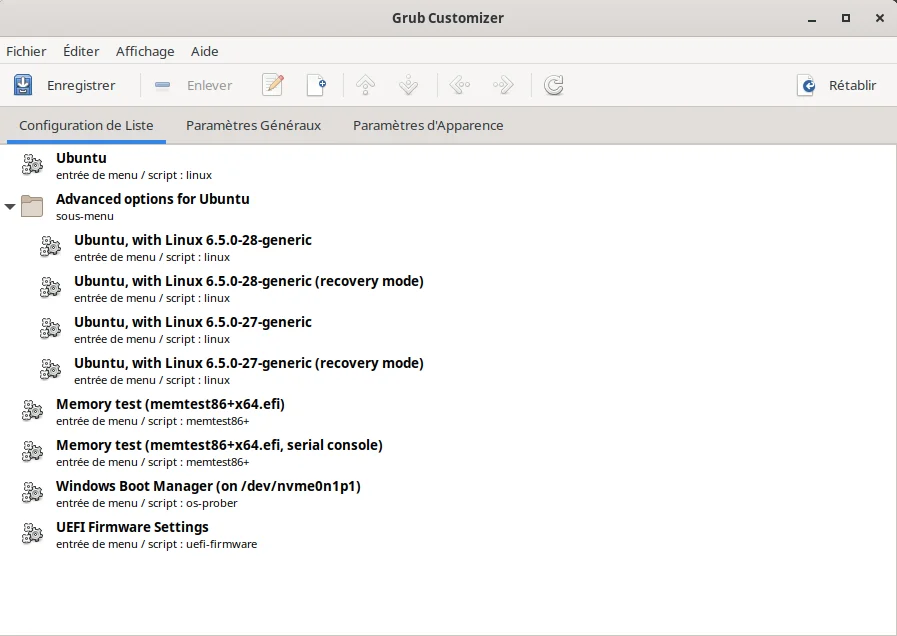
Task: Click the Enlever remove button
Action: click(x=194, y=85)
